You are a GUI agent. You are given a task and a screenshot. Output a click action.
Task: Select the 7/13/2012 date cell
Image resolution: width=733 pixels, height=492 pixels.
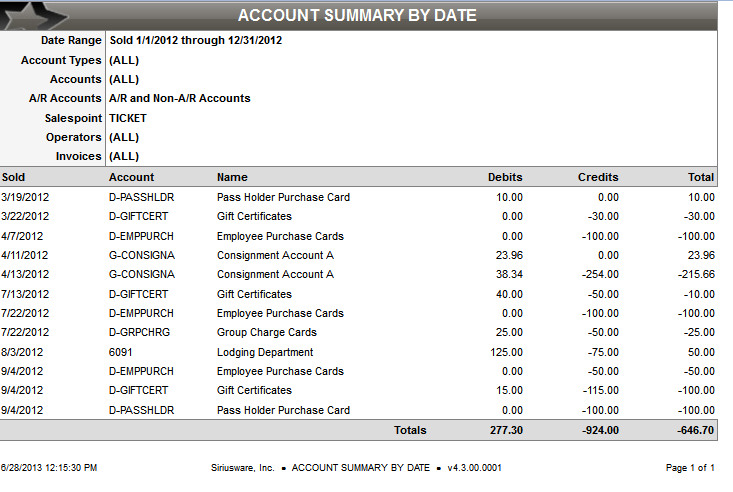25,294
